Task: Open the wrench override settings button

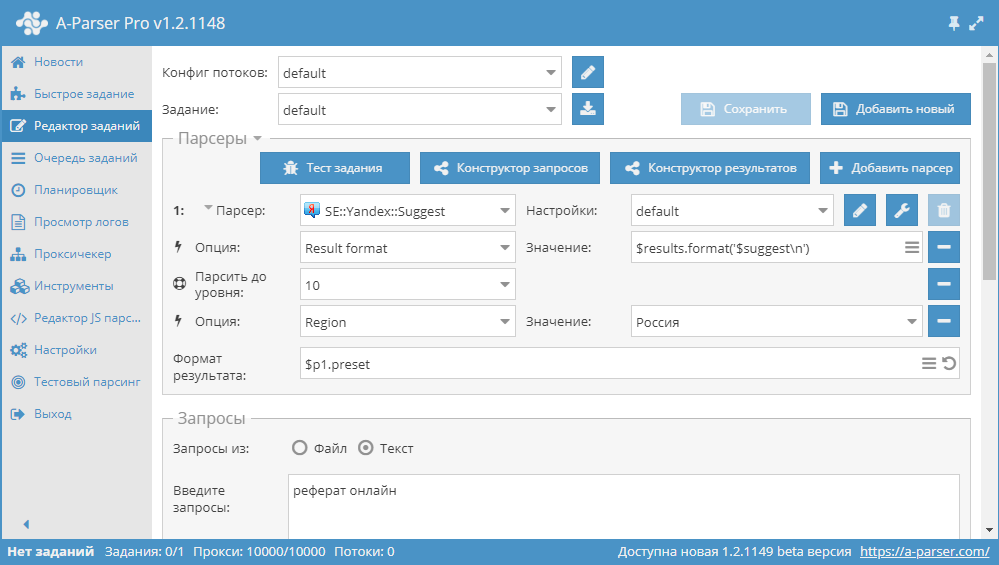Action: pos(902,210)
